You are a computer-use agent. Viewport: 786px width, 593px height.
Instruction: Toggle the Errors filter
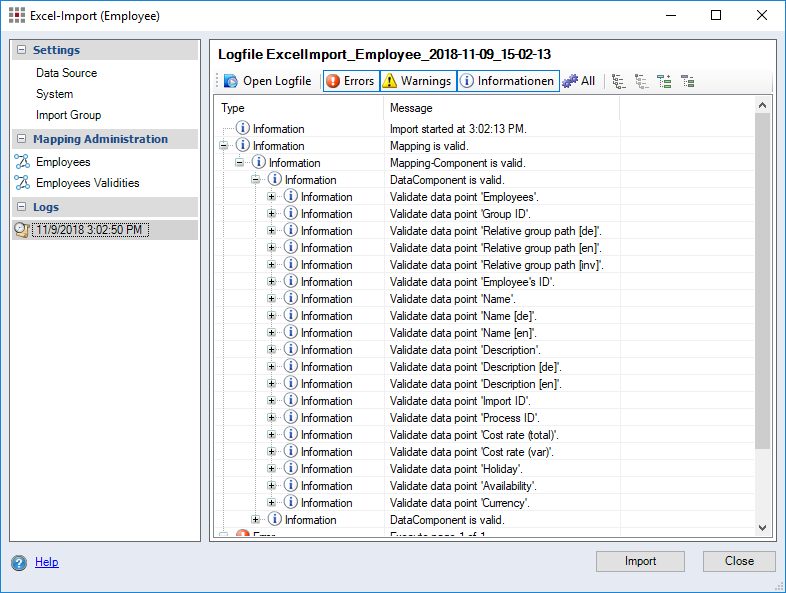[350, 81]
